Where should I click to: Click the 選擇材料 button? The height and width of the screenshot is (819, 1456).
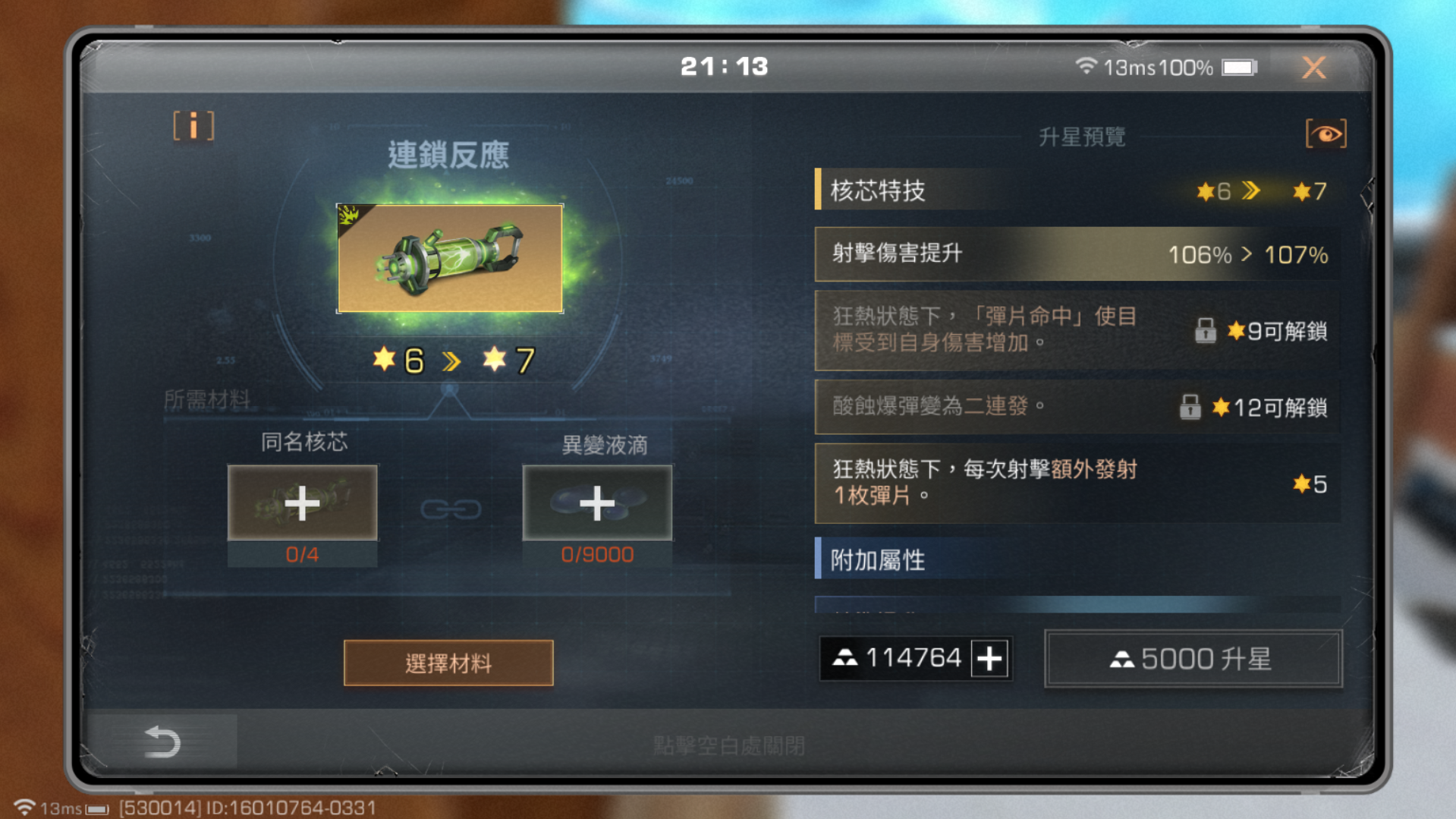pyautogui.click(x=448, y=663)
